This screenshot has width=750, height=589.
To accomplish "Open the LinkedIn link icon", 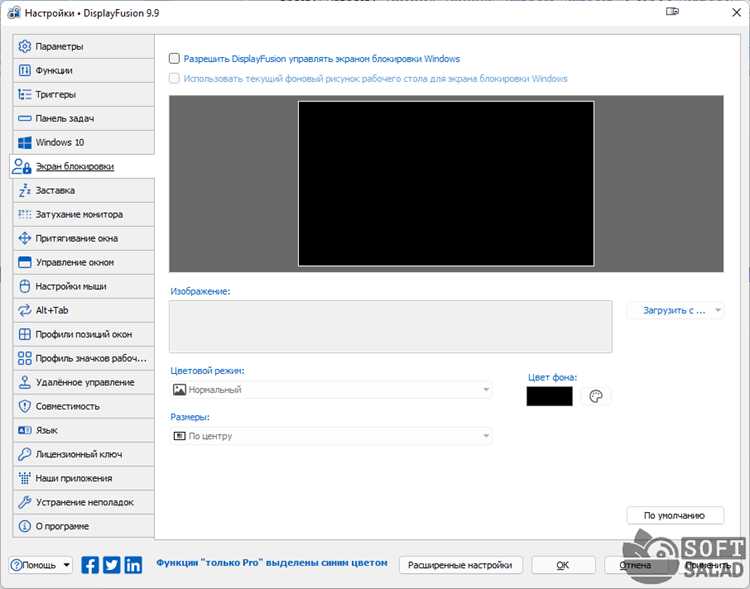I will click(133, 565).
